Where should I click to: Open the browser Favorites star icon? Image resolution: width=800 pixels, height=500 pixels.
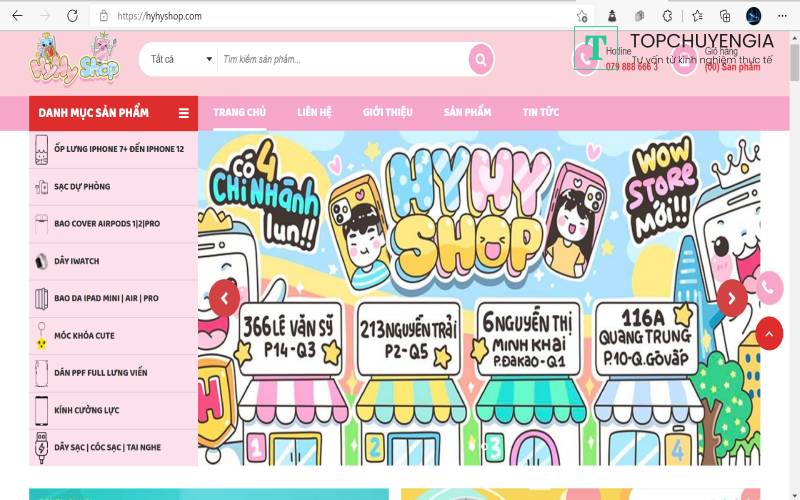697,16
